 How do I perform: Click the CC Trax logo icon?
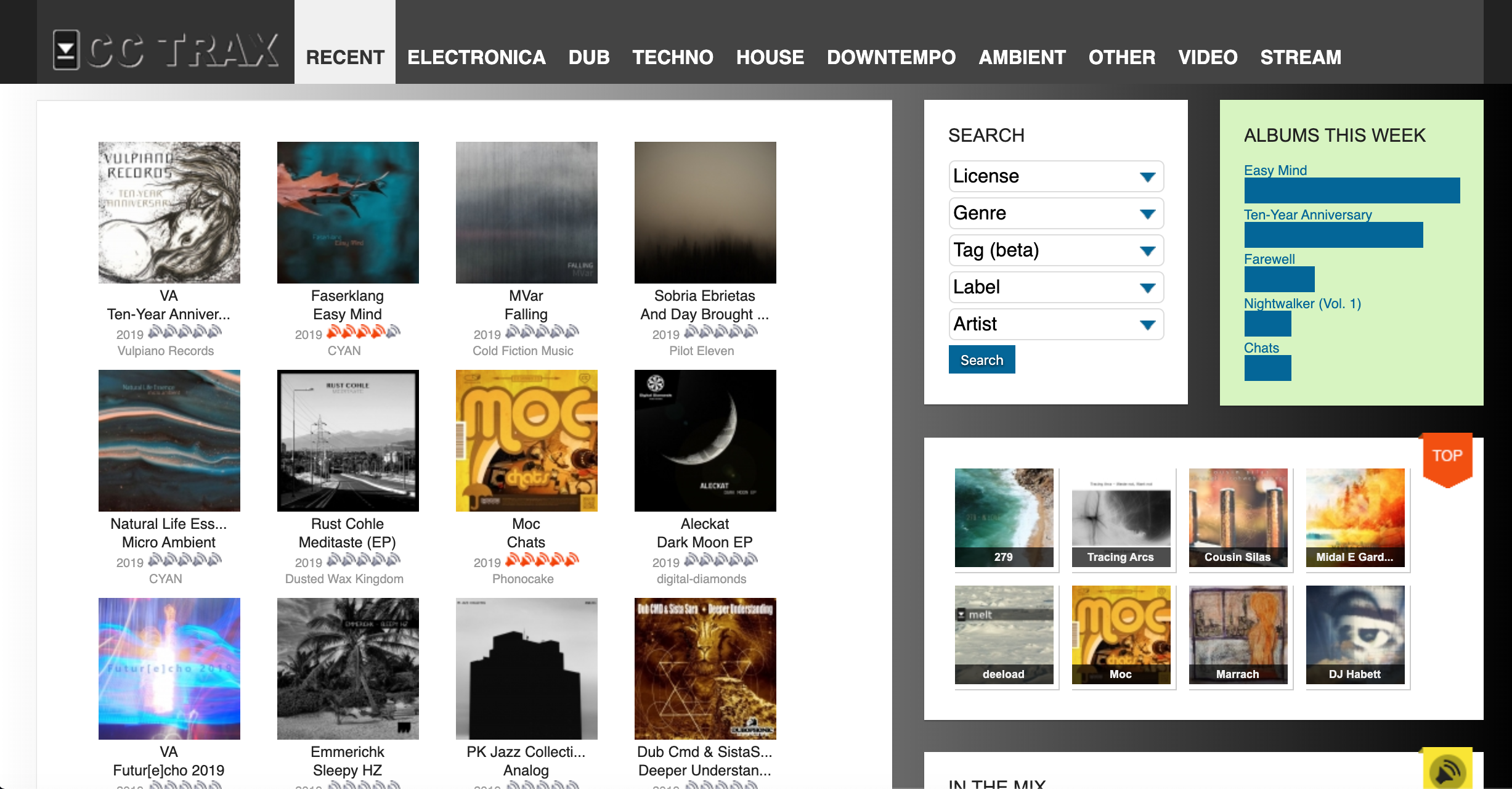click(66, 50)
